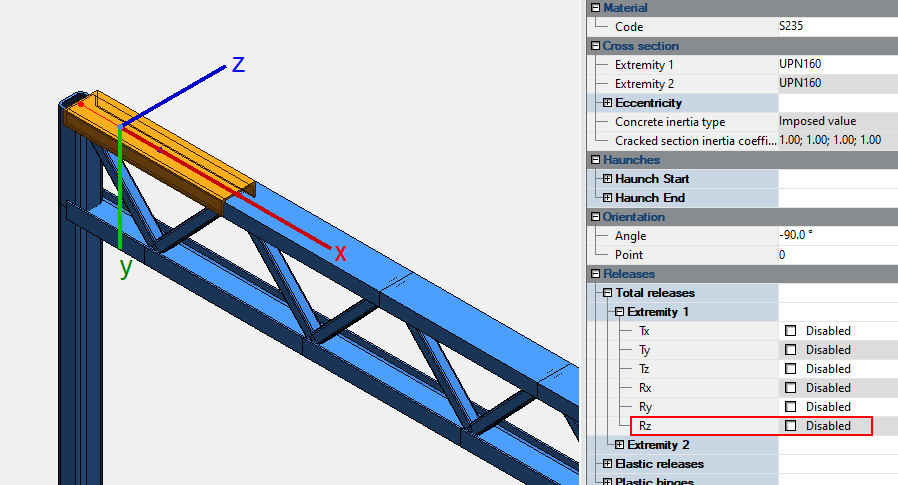
Task: Collapse the Orientation section
Action: click(x=595, y=217)
